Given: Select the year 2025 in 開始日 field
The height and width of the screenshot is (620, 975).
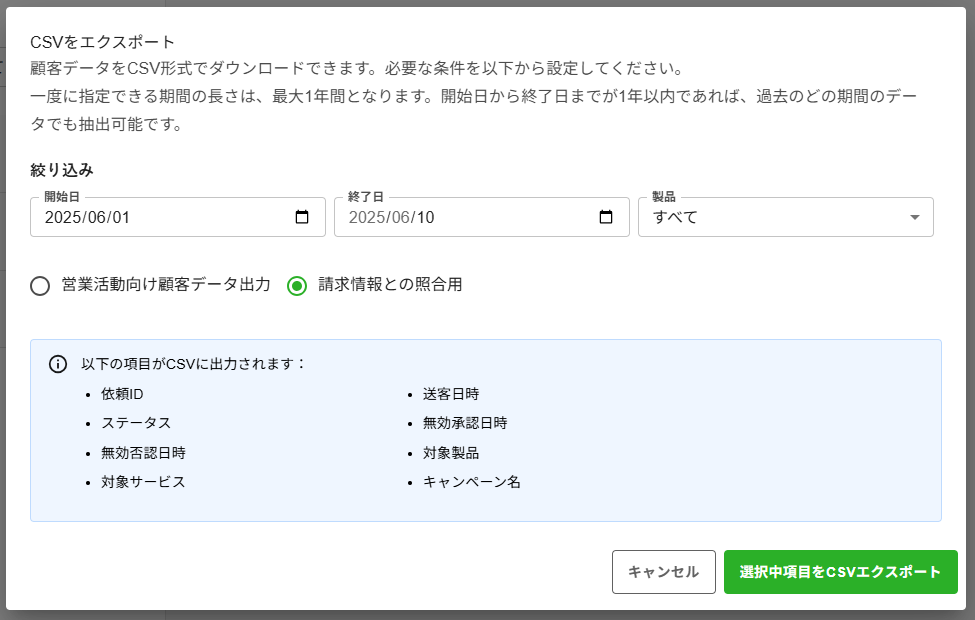Looking at the screenshot, I should (x=62, y=217).
